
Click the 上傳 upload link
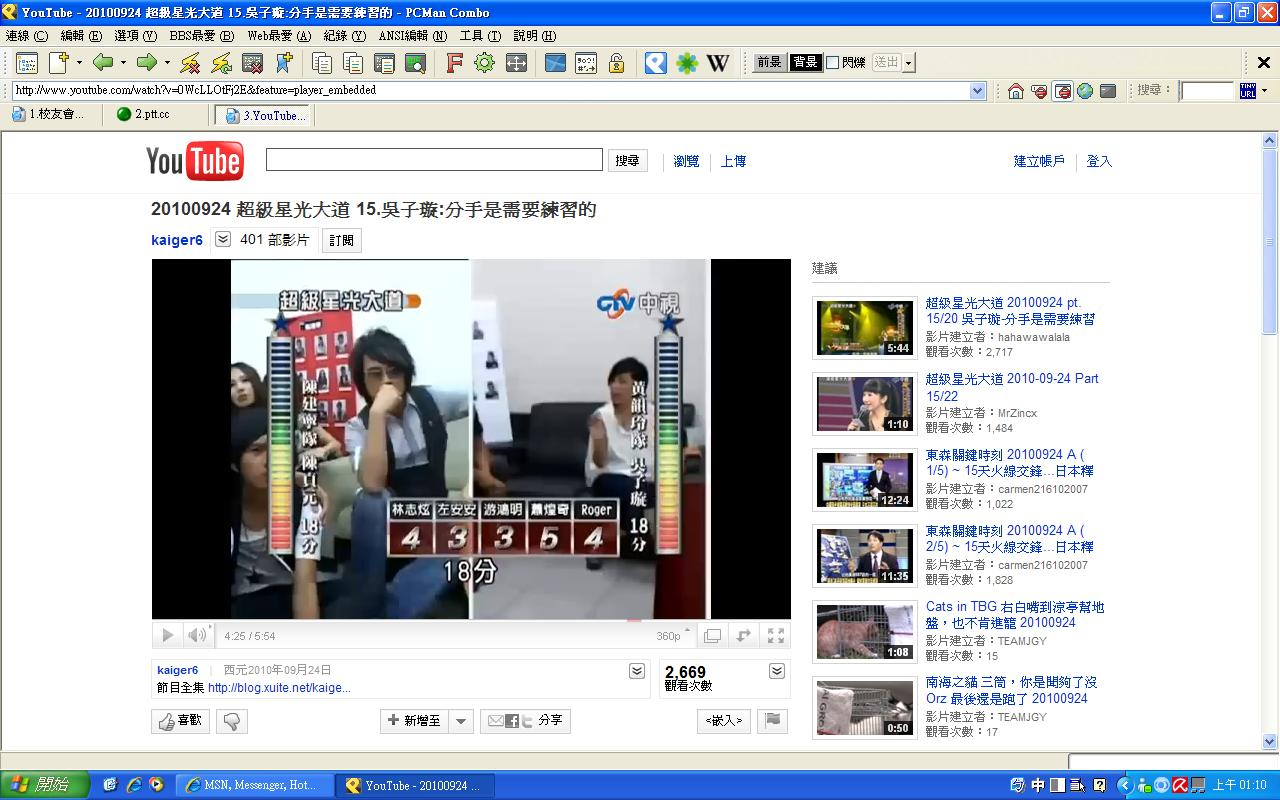coord(734,161)
